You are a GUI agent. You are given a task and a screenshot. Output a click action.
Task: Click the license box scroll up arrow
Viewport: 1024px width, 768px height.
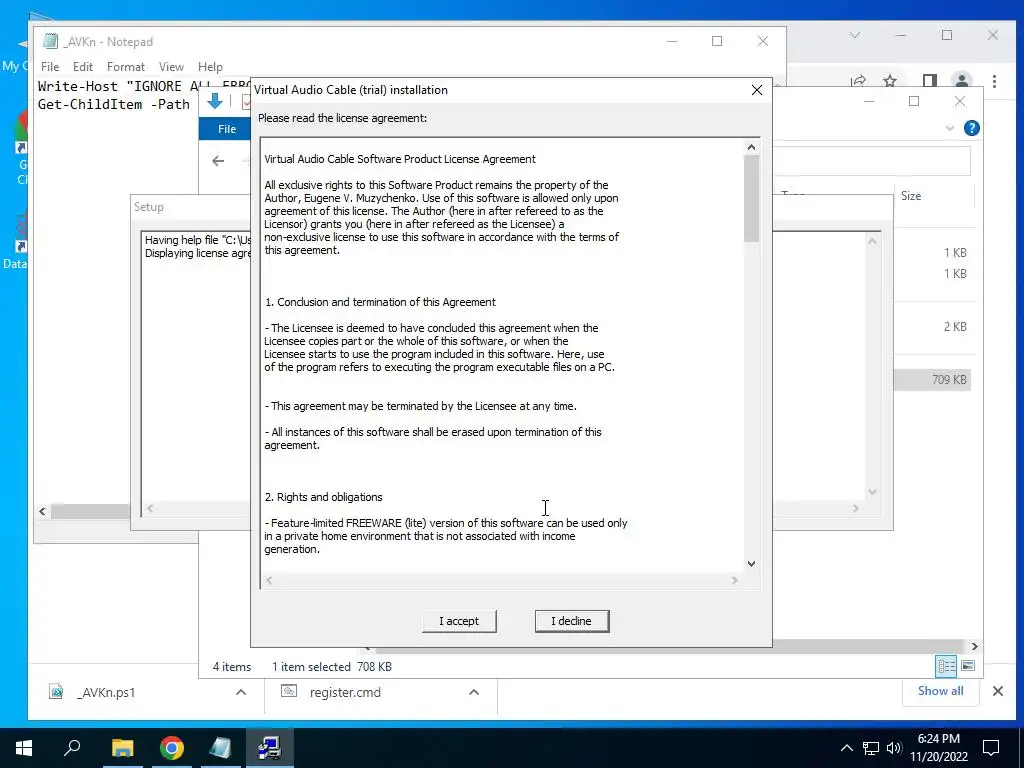(x=751, y=148)
